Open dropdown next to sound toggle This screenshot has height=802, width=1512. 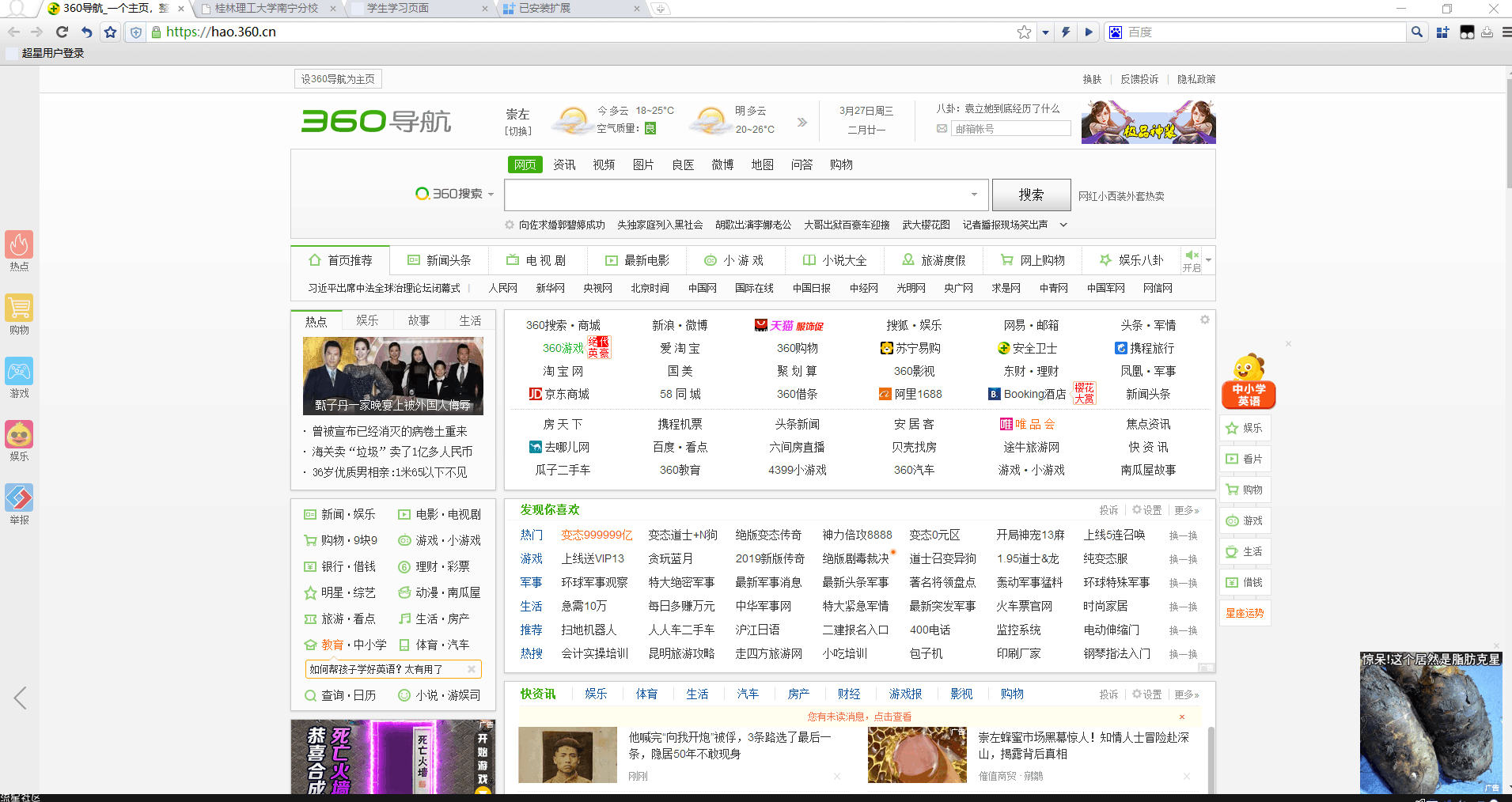point(1208,260)
